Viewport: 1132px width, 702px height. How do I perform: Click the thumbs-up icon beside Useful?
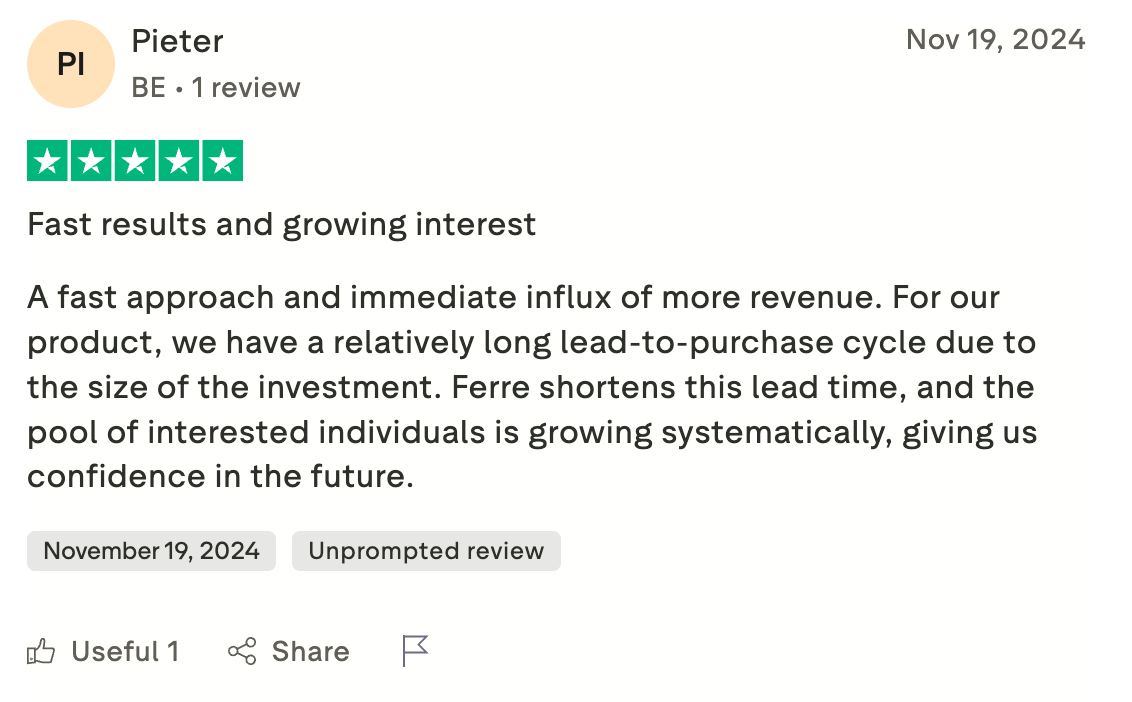pyautogui.click(x=41, y=651)
